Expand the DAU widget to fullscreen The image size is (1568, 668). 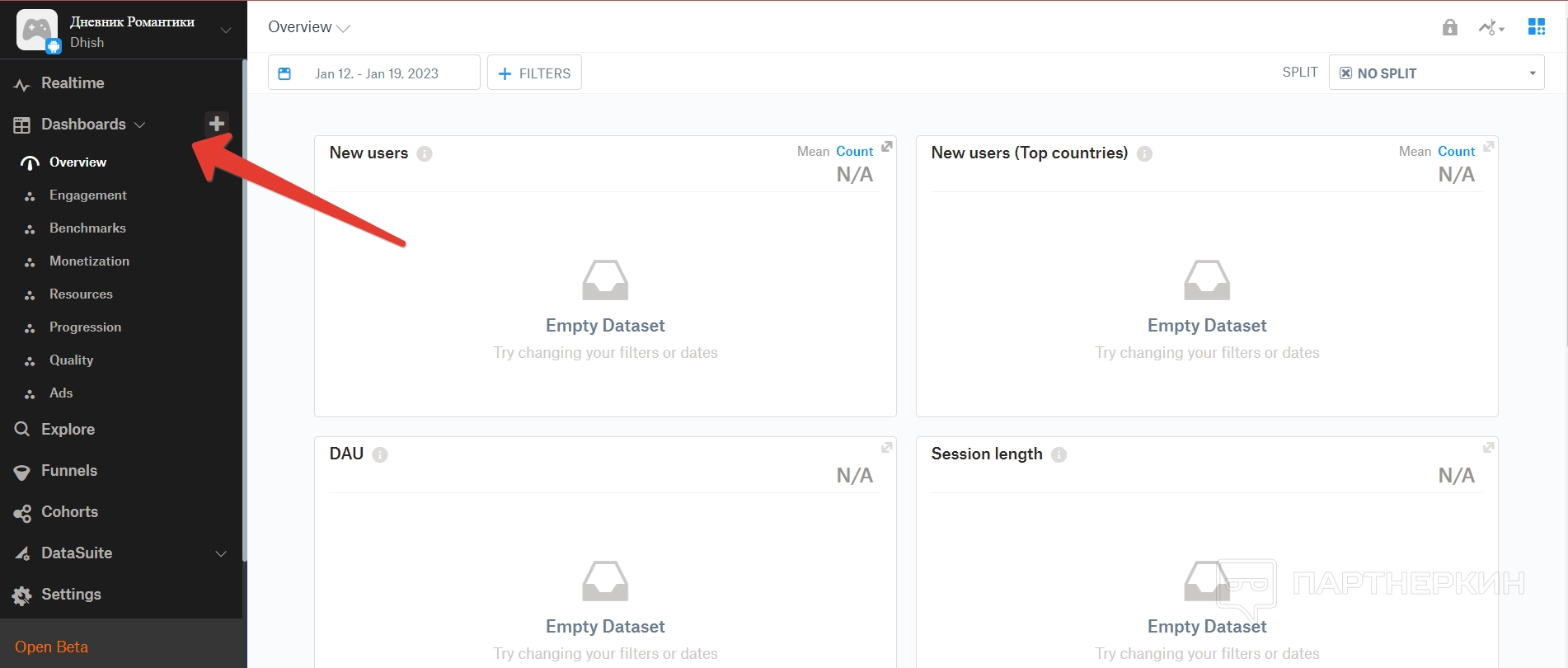[x=887, y=448]
